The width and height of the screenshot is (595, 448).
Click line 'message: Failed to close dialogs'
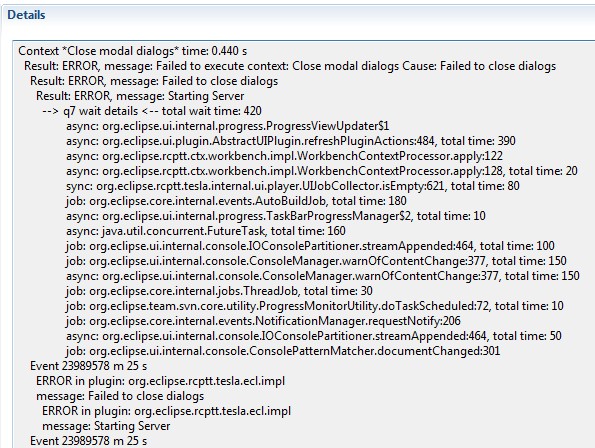[x=120, y=396]
